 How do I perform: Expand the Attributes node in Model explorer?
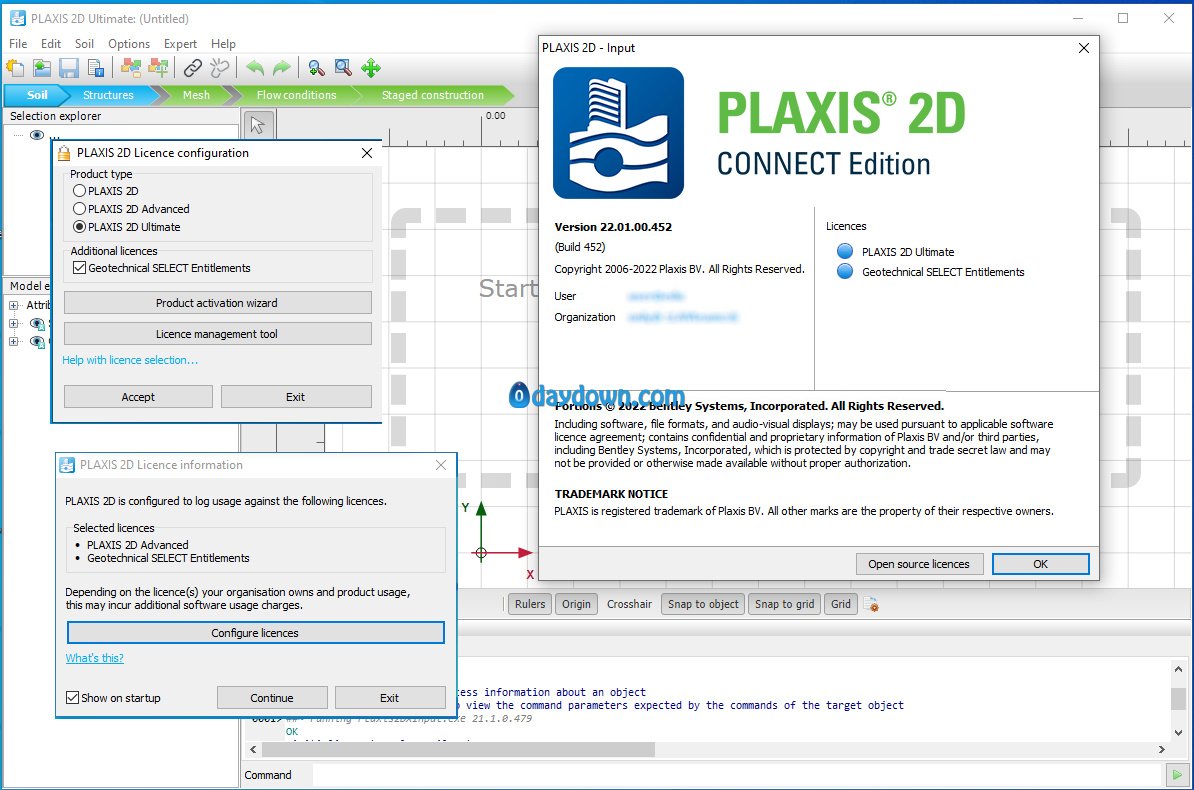click(14, 305)
